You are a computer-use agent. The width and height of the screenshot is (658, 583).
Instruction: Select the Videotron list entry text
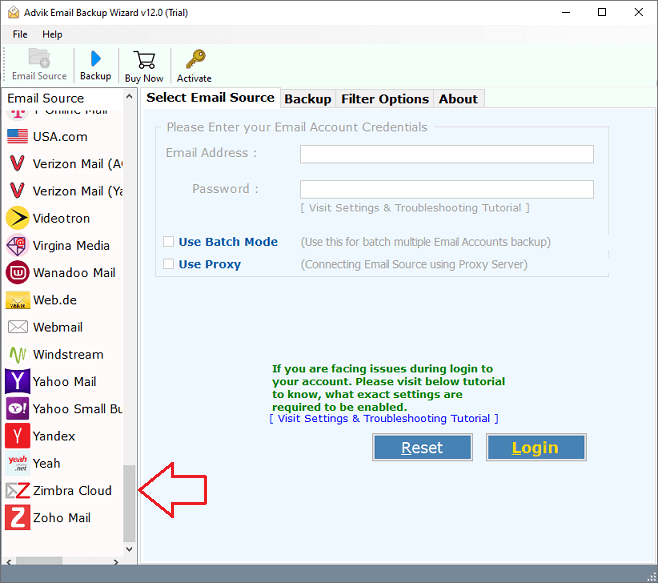[x=61, y=219]
